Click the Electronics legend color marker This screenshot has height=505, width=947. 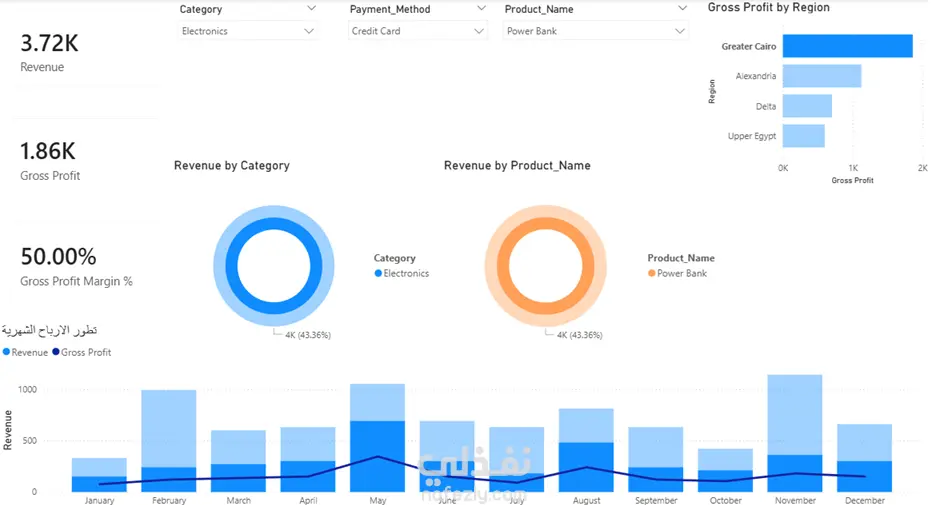[x=378, y=273]
